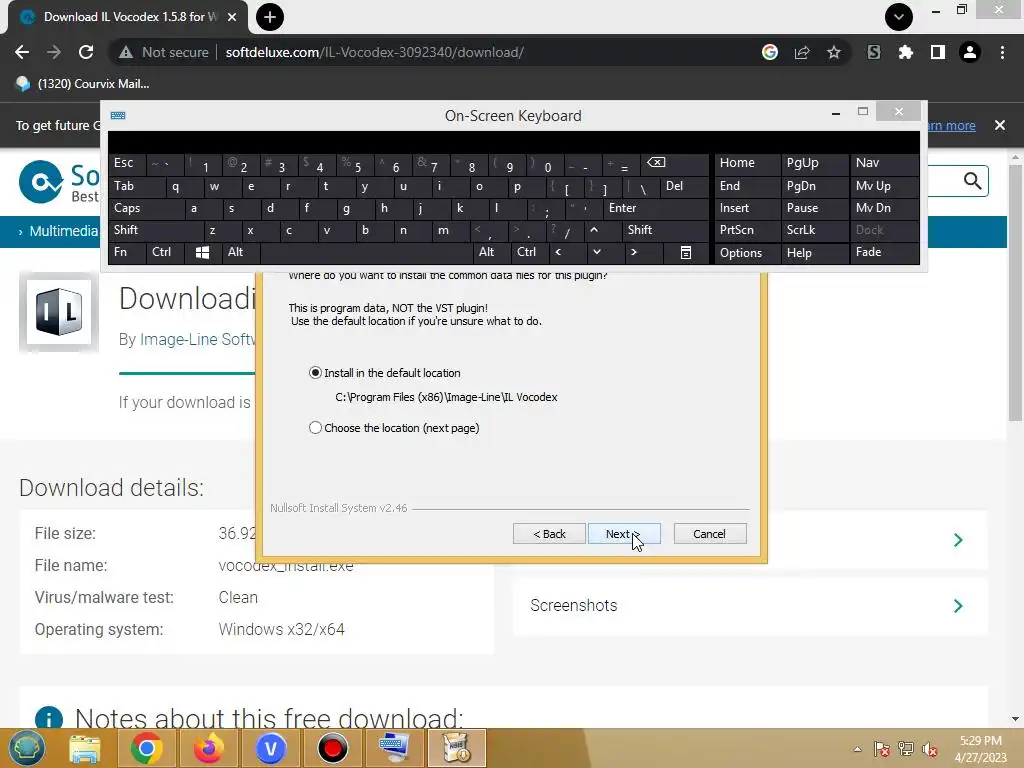Open the Chrome profile avatar
This screenshot has width=1024, height=768.
pyautogui.click(x=970, y=52)
